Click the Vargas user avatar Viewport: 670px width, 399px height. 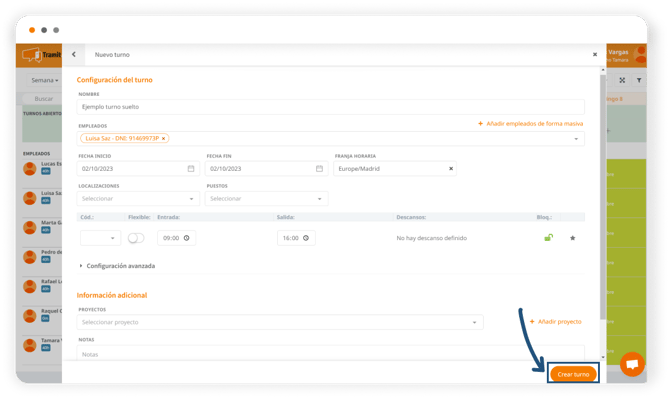640,55
